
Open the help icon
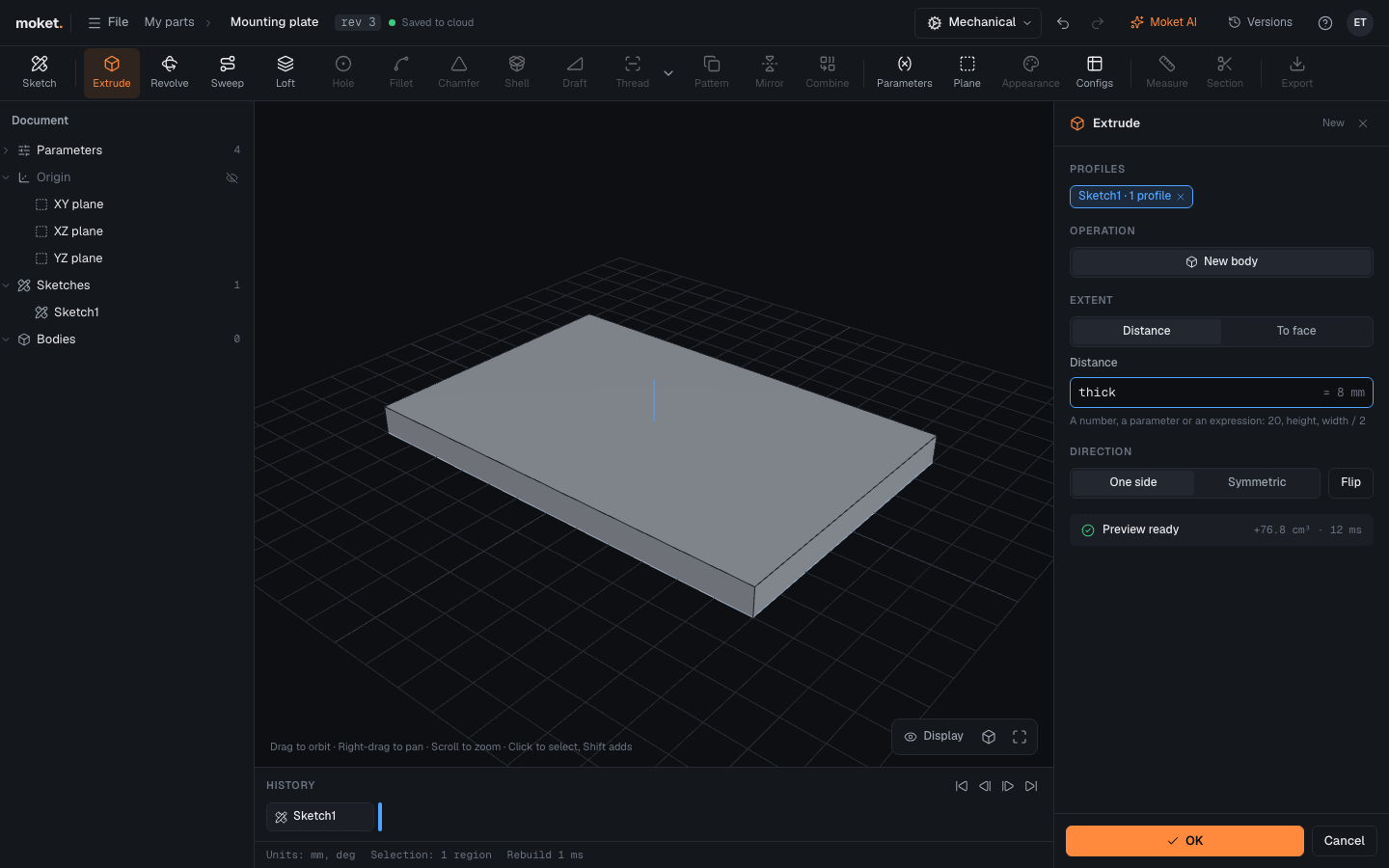1325,23
